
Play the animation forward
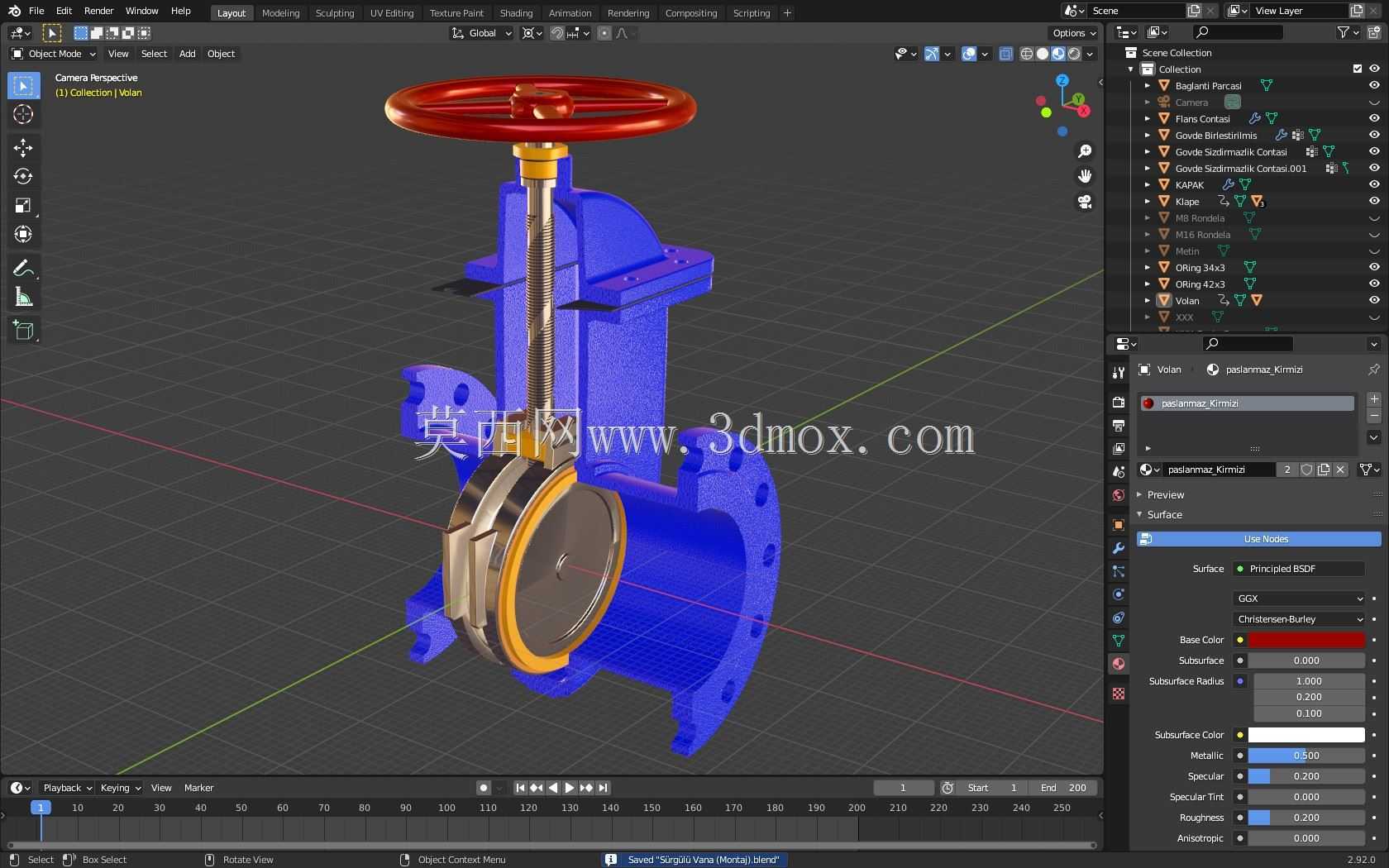(570, 788)
